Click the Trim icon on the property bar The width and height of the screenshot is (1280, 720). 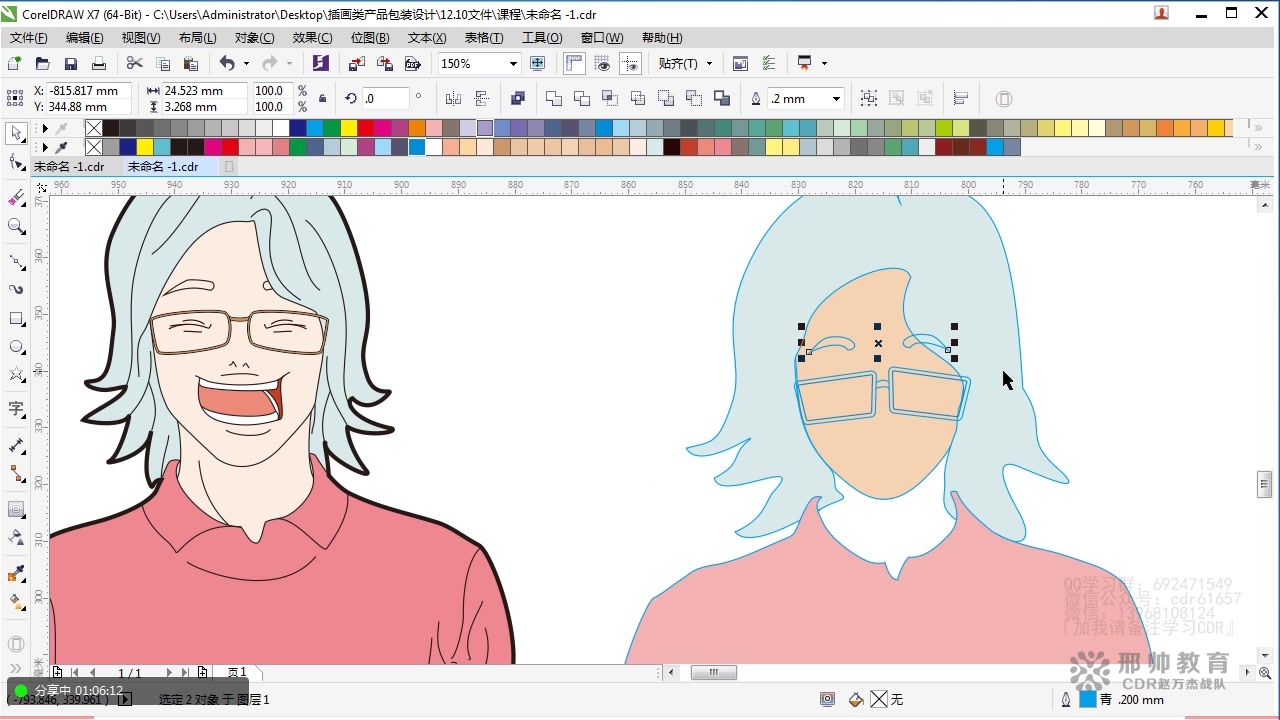(581, 98)
